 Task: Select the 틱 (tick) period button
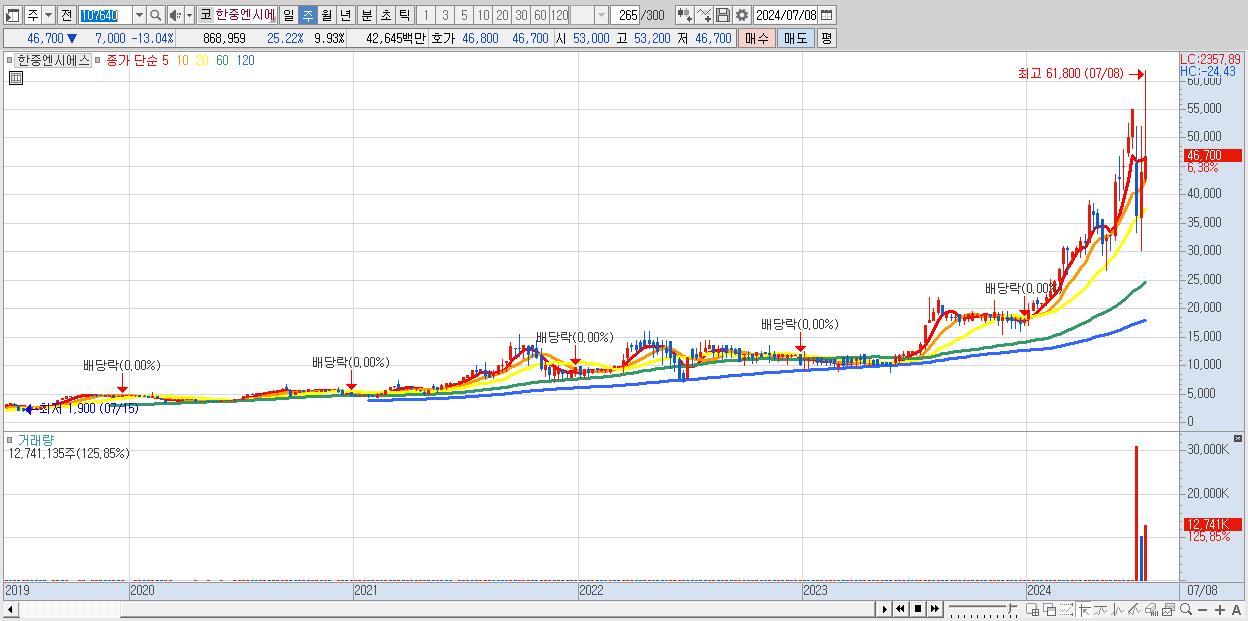tap(404, 15)
